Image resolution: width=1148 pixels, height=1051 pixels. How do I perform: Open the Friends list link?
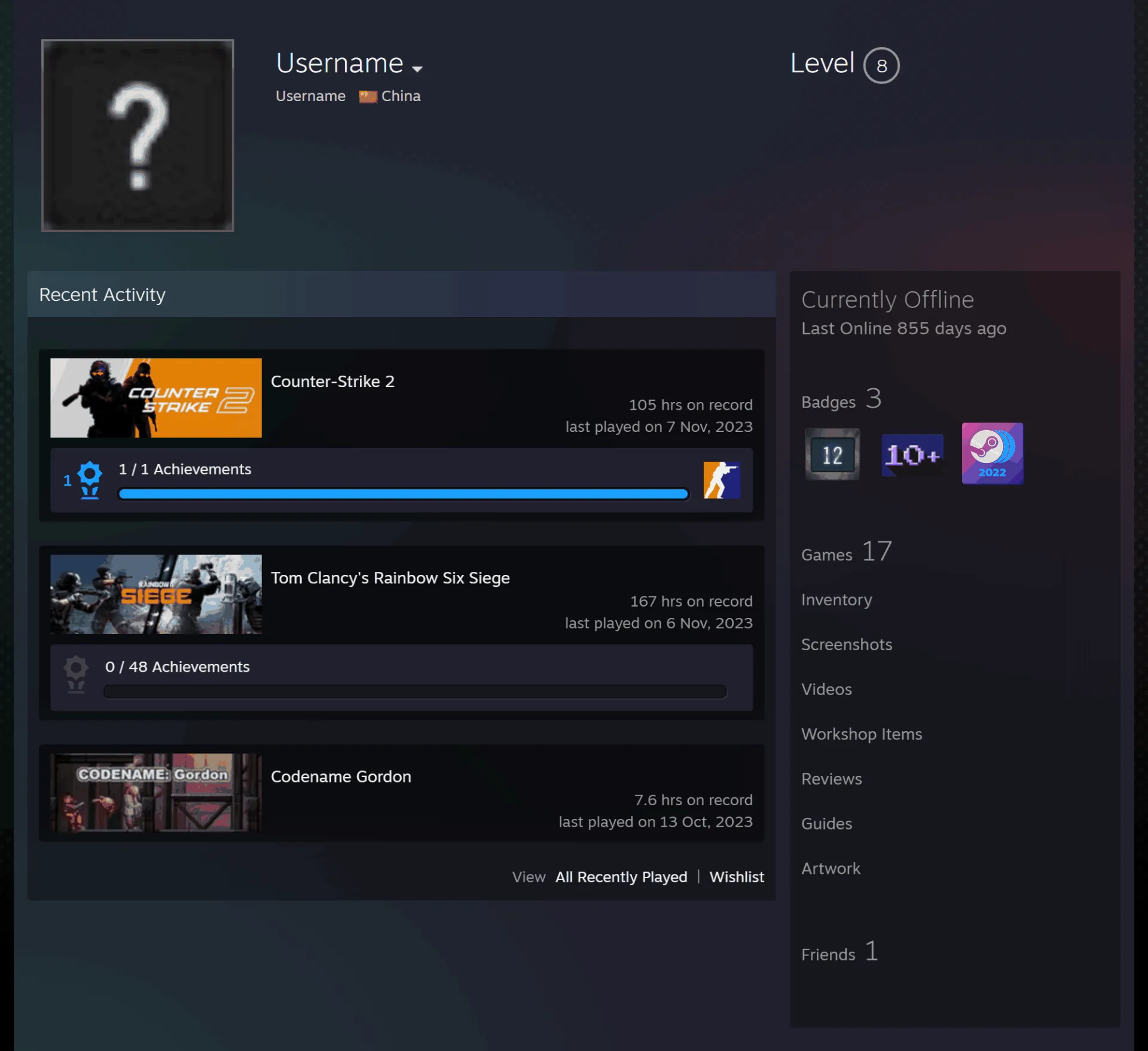coord(840,952)
